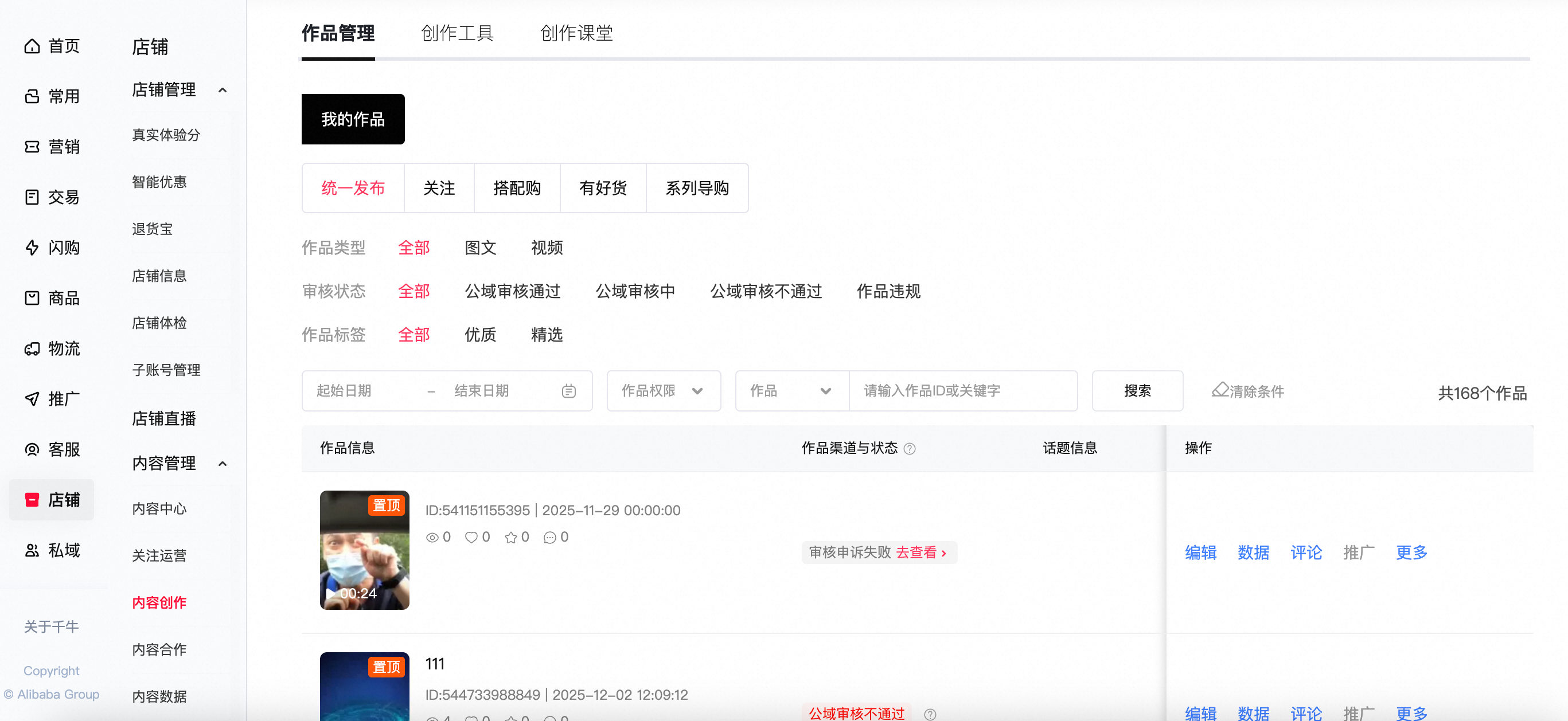The image size is (1568, 721).
Task: Collapse 内容管理 section
Action: click(x=222, y=464)
